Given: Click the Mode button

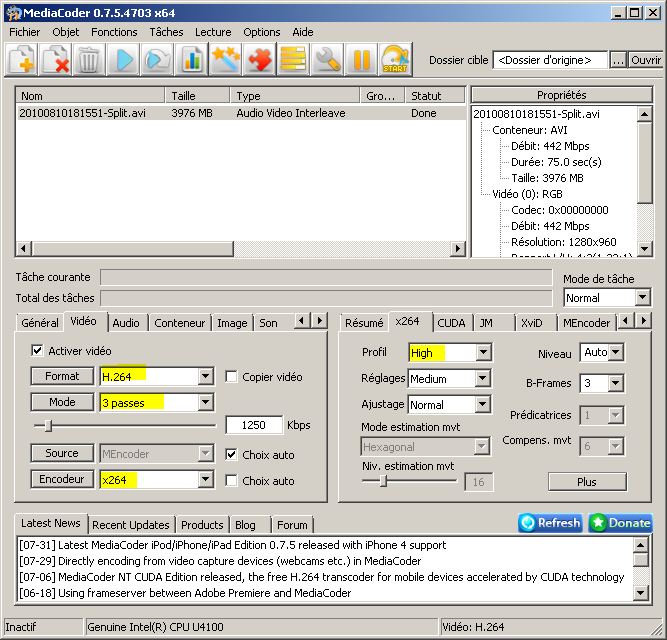Looking at the screenshot, I should pyautogui.click(x=62, y=402).
